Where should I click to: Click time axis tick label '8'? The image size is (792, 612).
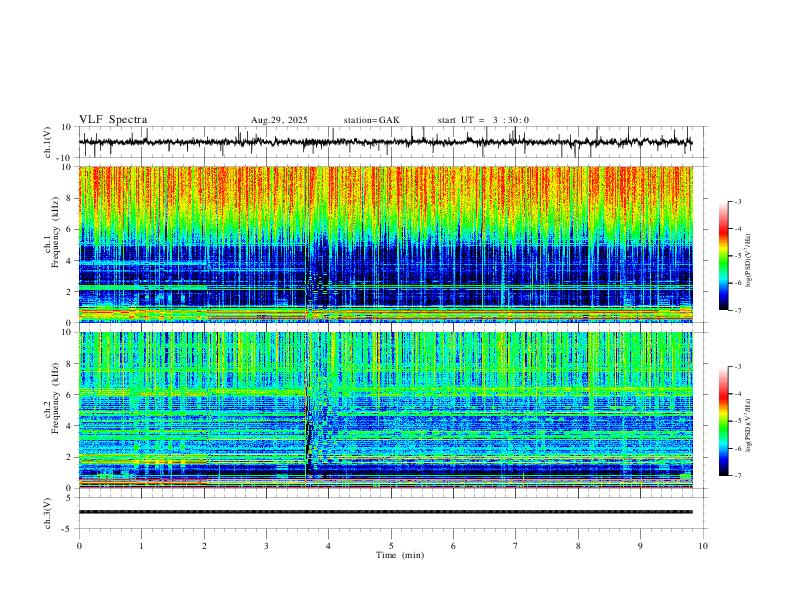click(578, 546)
